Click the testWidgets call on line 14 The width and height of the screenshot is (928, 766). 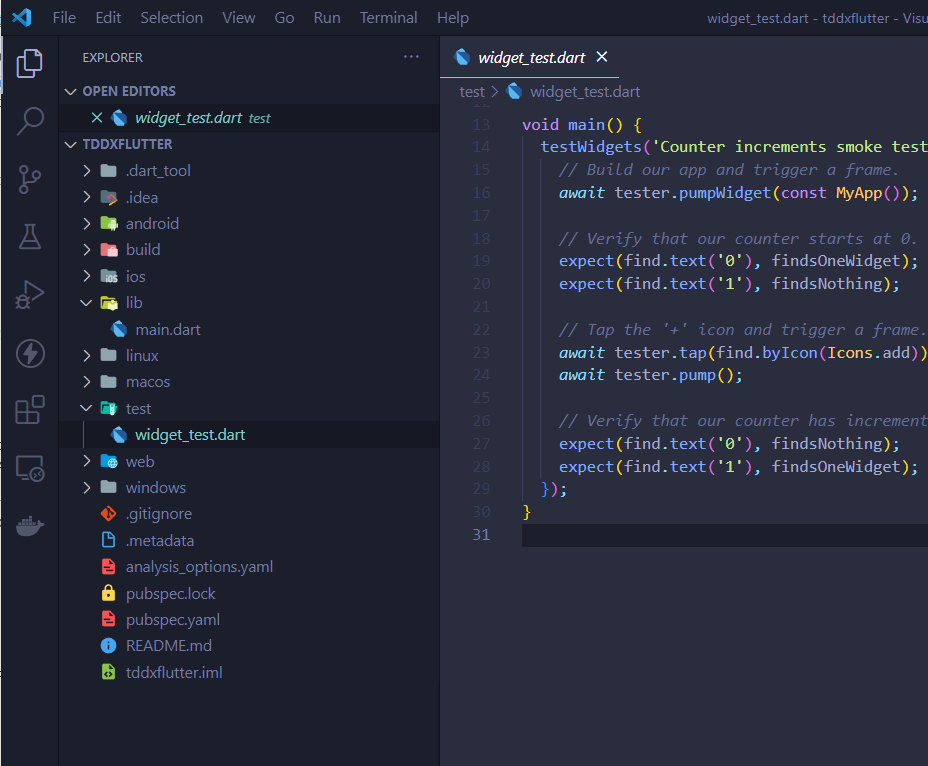tap(591, 147)
